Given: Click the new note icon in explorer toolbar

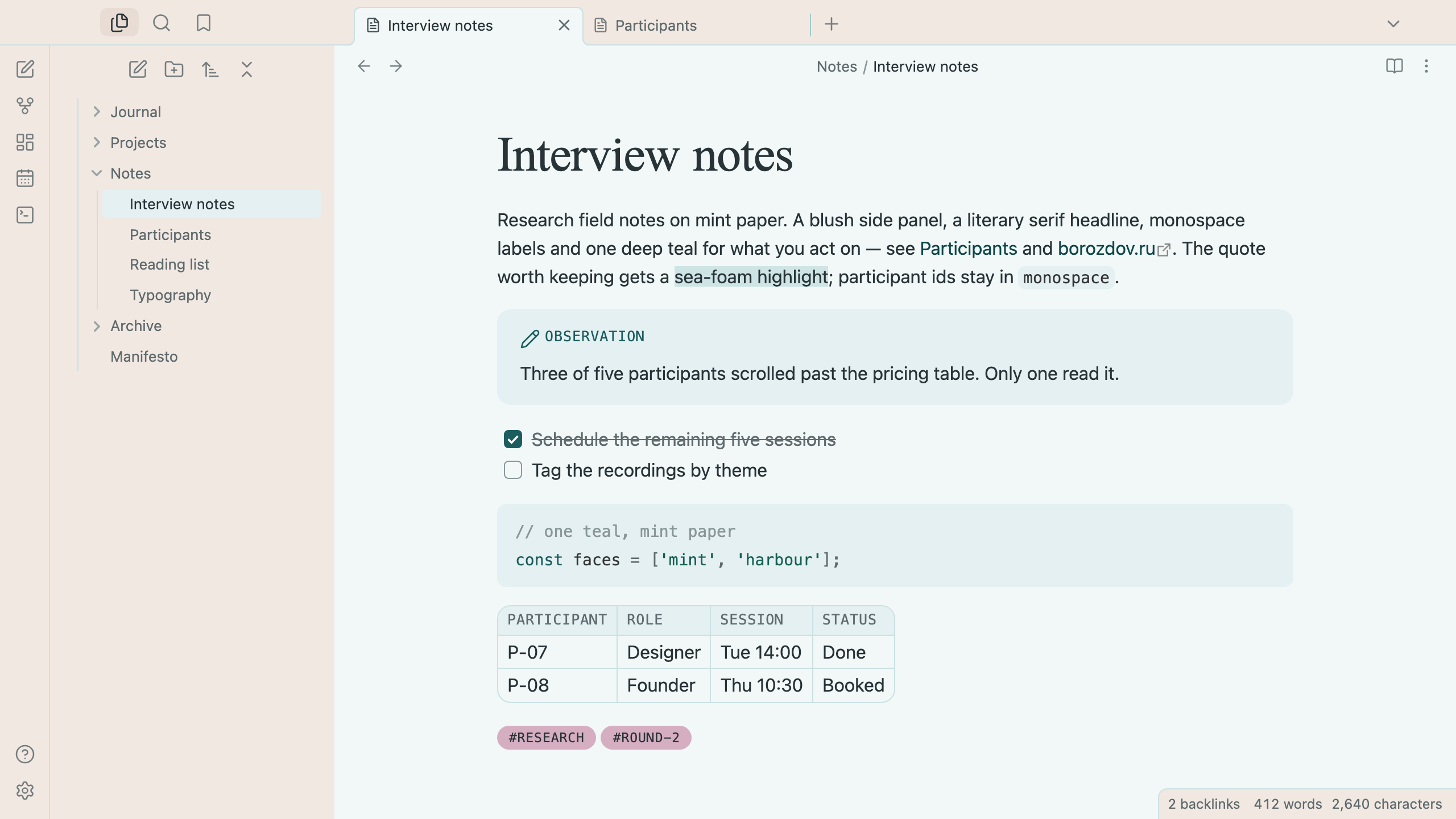Looking at the screenshot, I should click(138, 69).
